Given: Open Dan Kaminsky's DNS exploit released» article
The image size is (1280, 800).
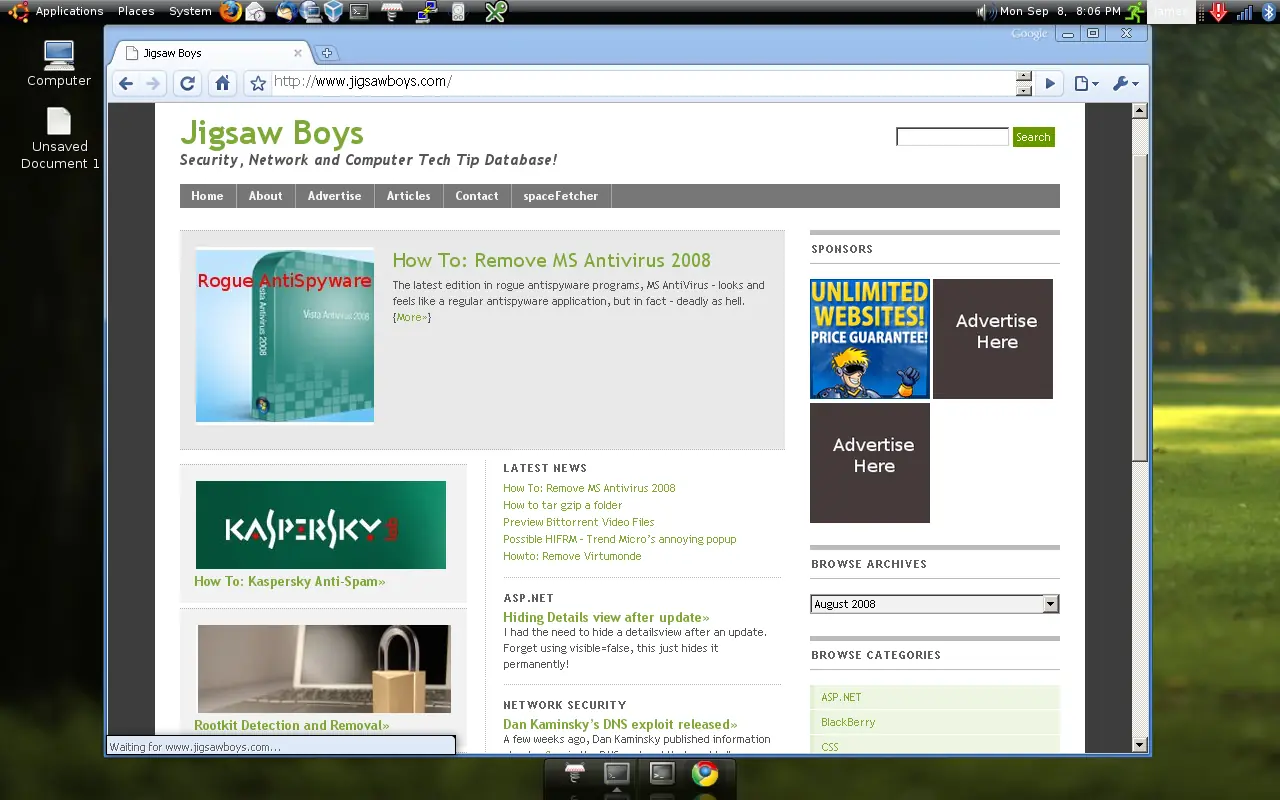Looking at the screenshot, I should click(620, 724).
